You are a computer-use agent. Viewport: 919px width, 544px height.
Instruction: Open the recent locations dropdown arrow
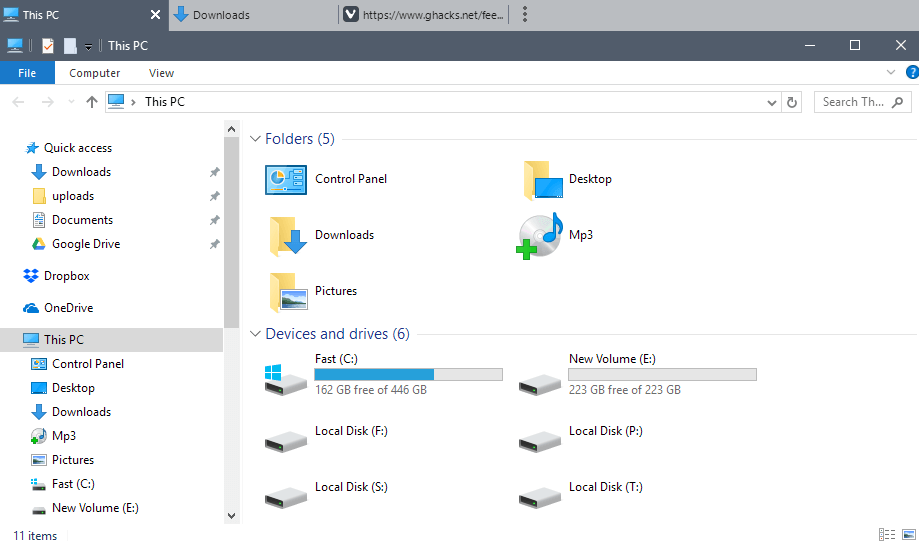pos(71,102)
